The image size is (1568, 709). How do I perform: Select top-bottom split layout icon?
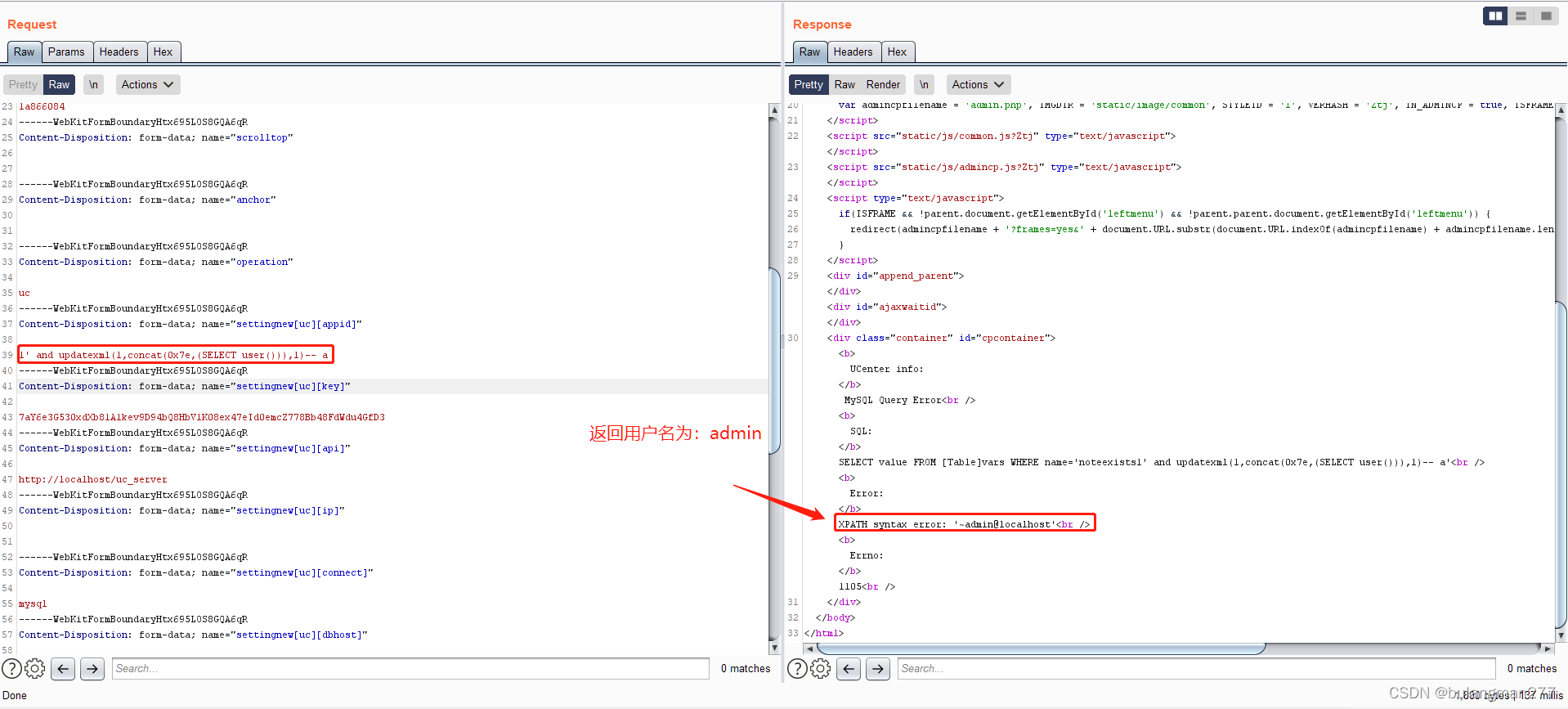1521,16
